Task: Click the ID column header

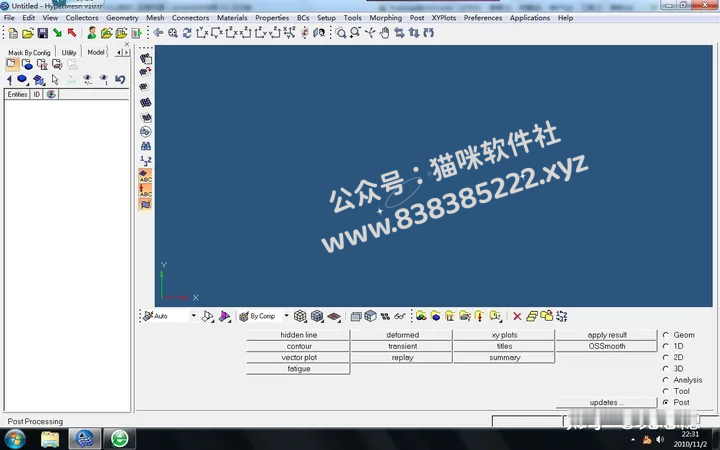Action: click(x=37, y=94)
